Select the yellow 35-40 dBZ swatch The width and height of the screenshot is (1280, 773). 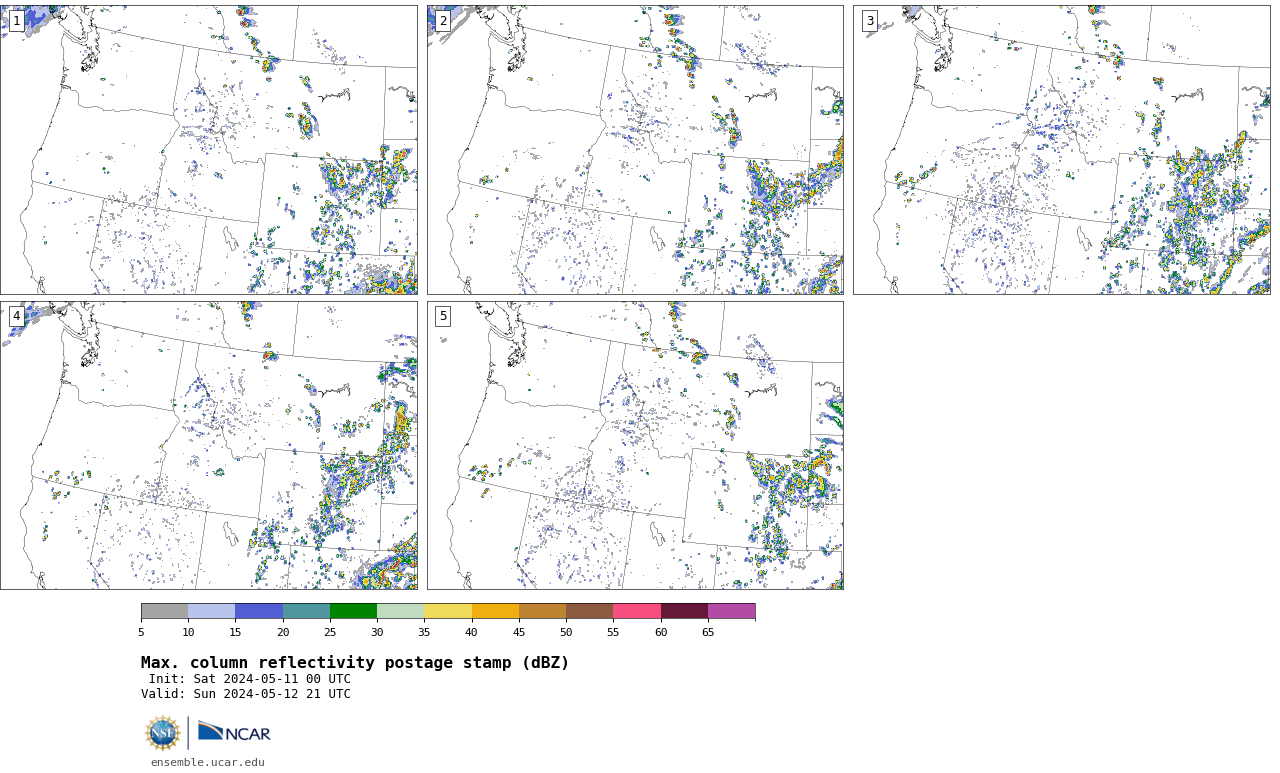(448, 611)
